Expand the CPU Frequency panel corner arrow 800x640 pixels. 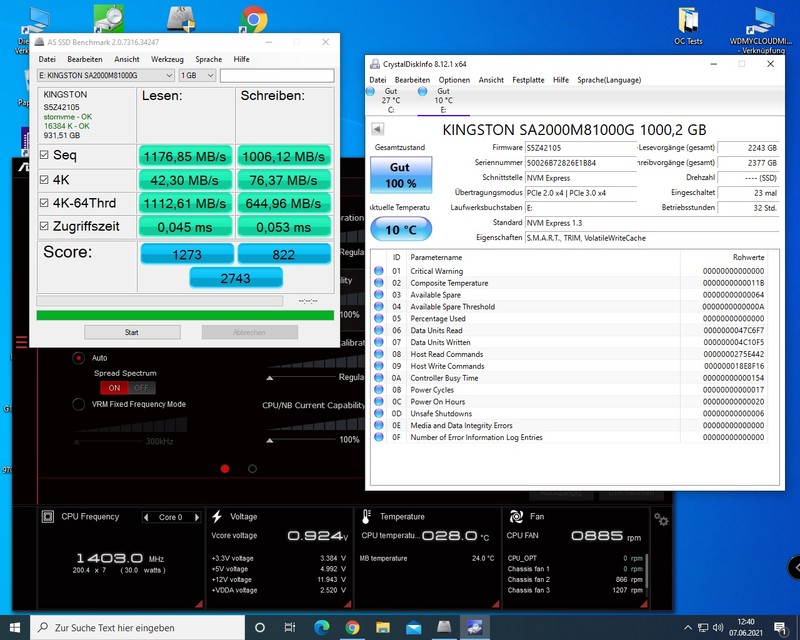(x=199, y=604)
